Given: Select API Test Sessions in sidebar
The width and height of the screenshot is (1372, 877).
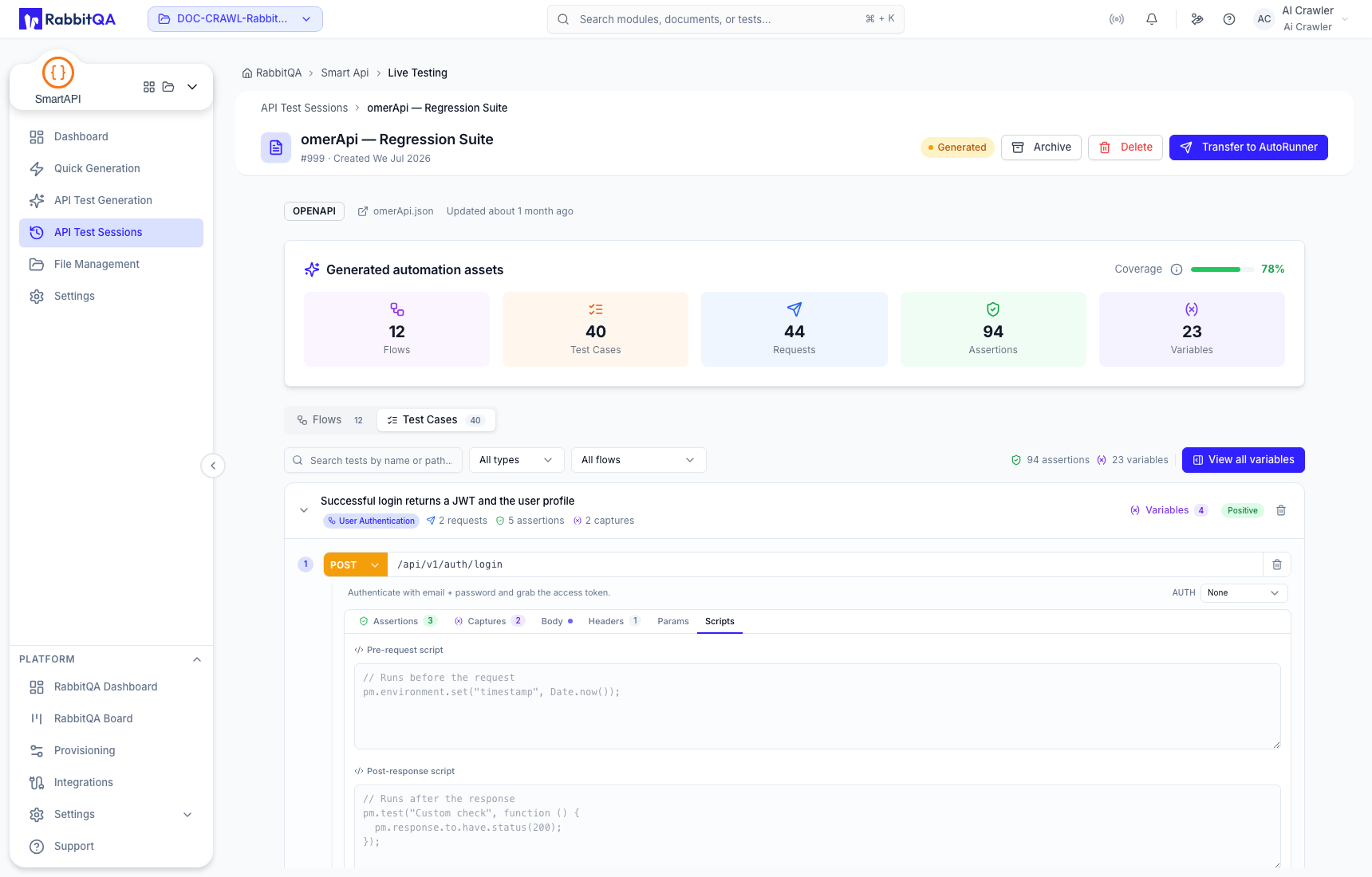Looking at the screenshot, I should click(x=111, y=233).
